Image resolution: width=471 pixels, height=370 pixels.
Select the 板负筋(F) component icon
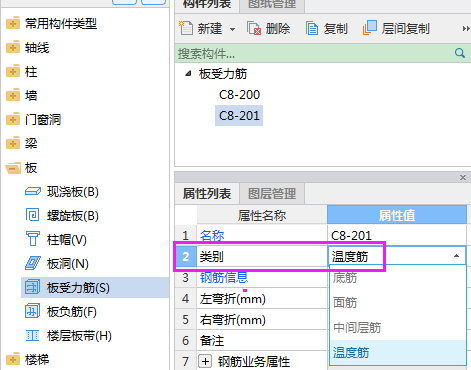[33, 311]
